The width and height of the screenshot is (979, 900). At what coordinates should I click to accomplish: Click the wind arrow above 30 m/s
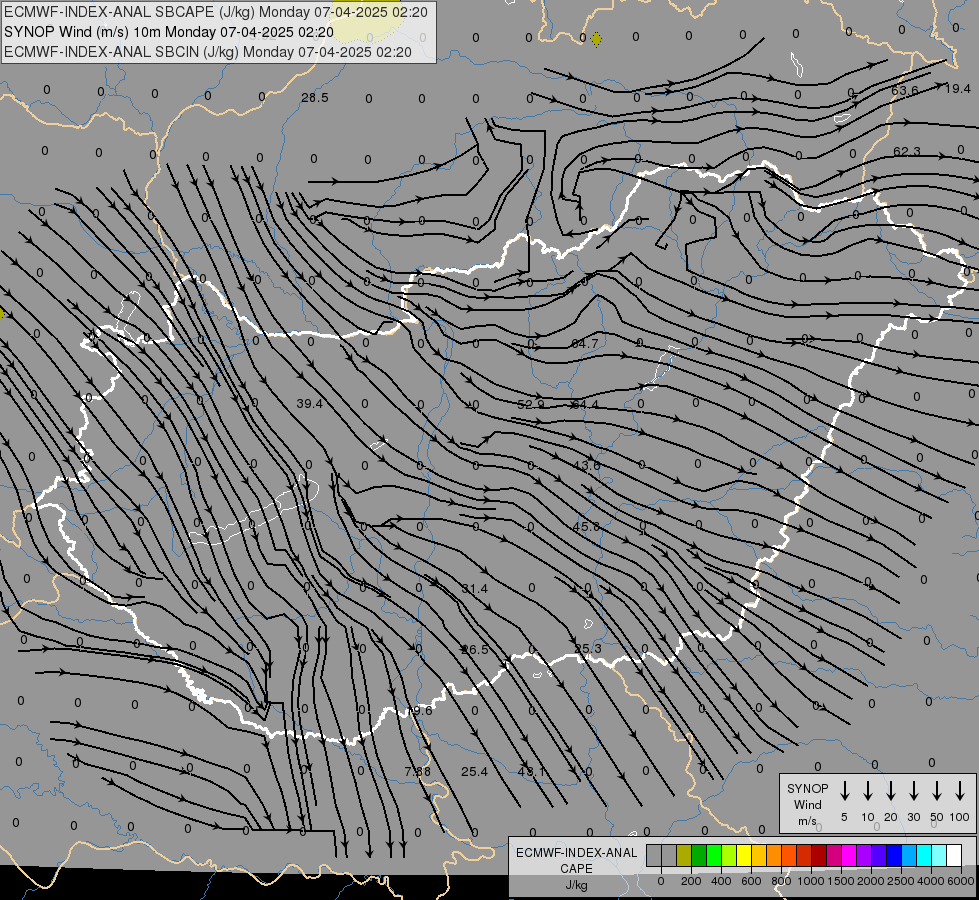tap(913, 791)
